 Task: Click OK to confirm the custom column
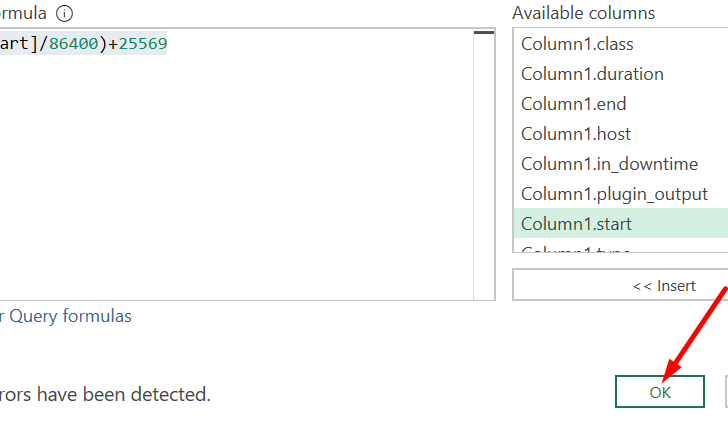pyautogui.click(x=660, y=392)
